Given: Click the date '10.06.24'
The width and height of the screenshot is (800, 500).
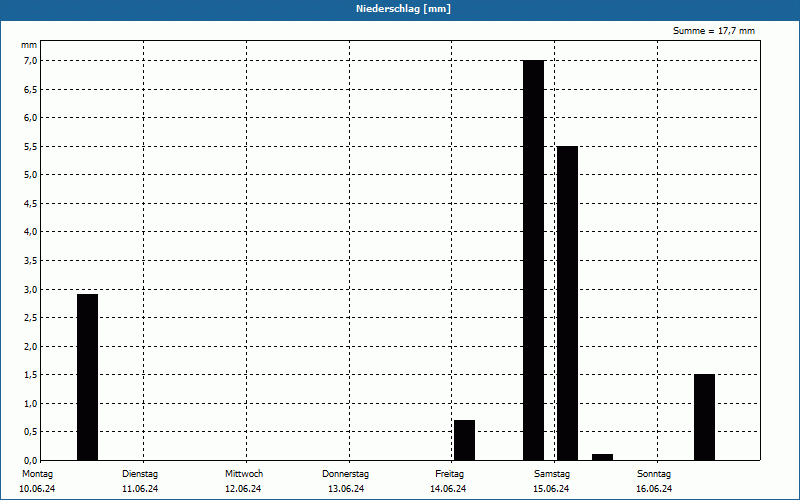Looking at the screenshot, I should coord(37,489).
